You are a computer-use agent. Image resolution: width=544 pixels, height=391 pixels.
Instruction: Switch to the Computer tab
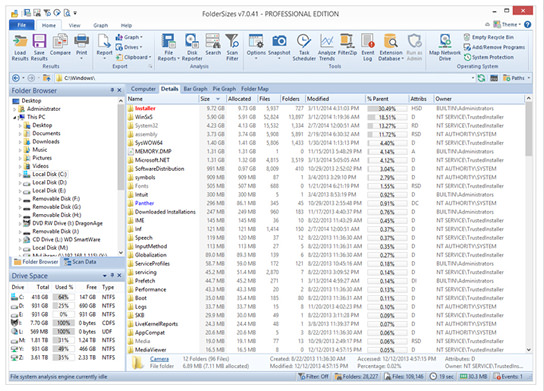143,89
